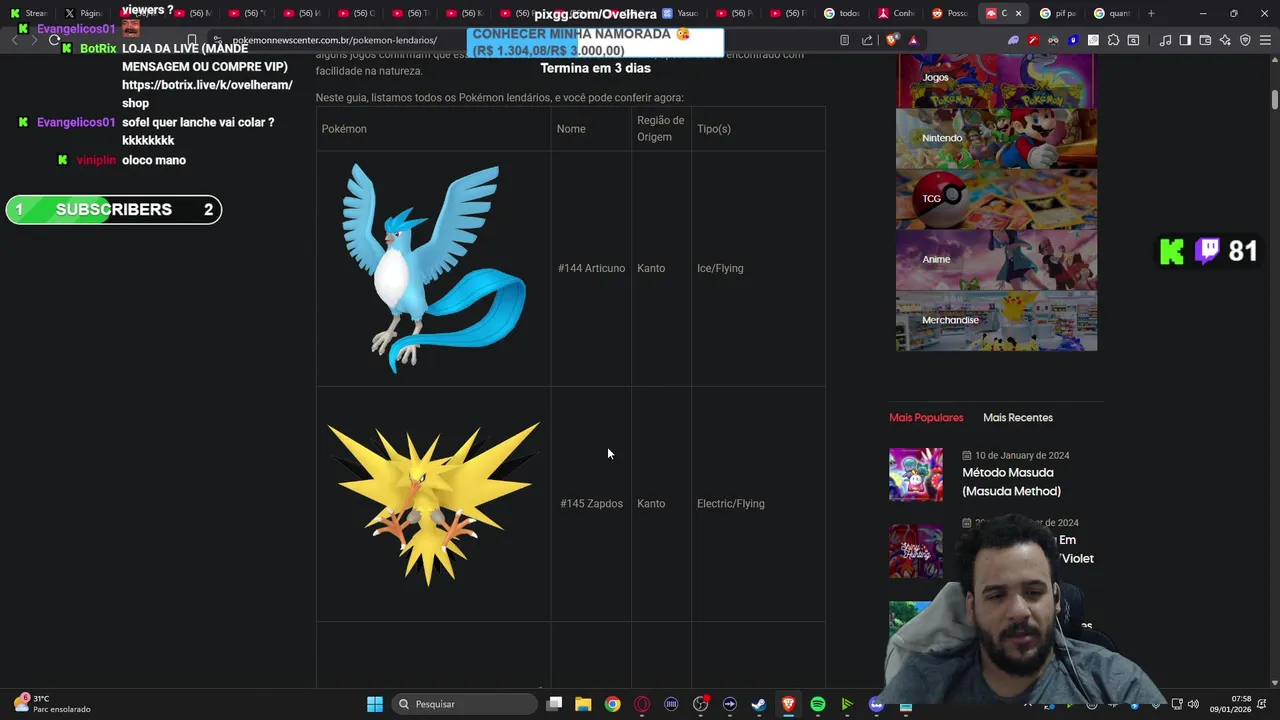Click the '#145 Zapdos' name cell

591,504
